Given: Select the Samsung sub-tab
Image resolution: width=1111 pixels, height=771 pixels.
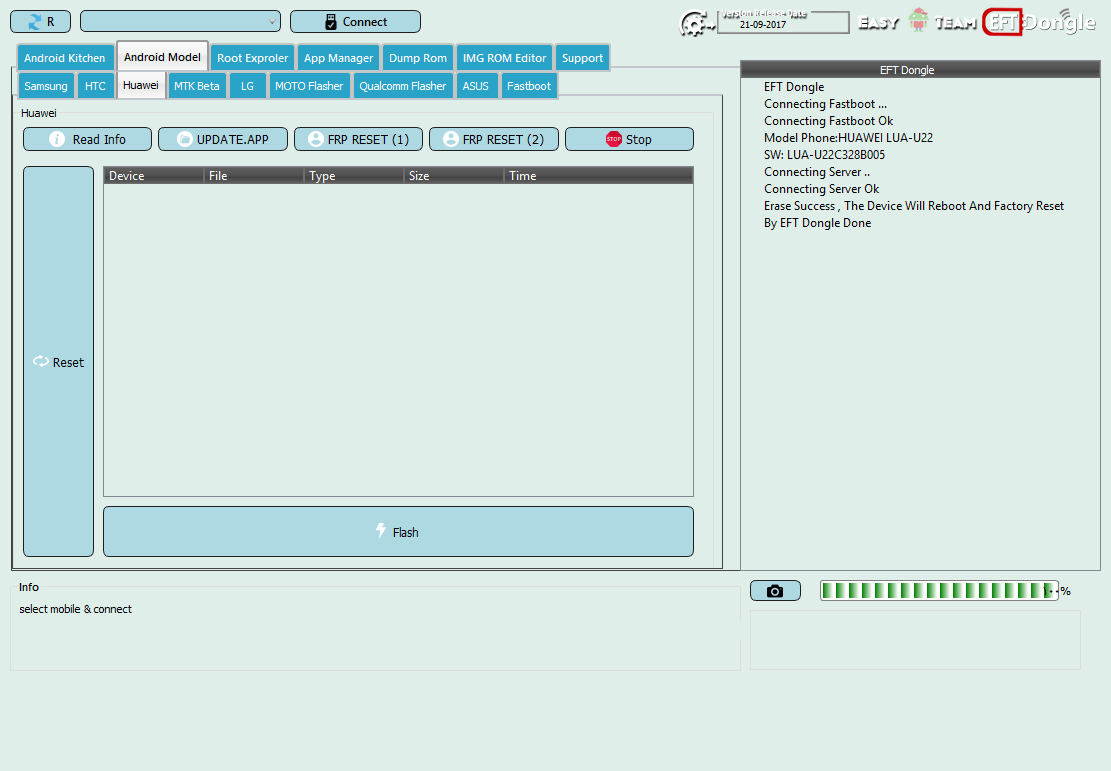Looking at the screenshot, I should (46, 86).
